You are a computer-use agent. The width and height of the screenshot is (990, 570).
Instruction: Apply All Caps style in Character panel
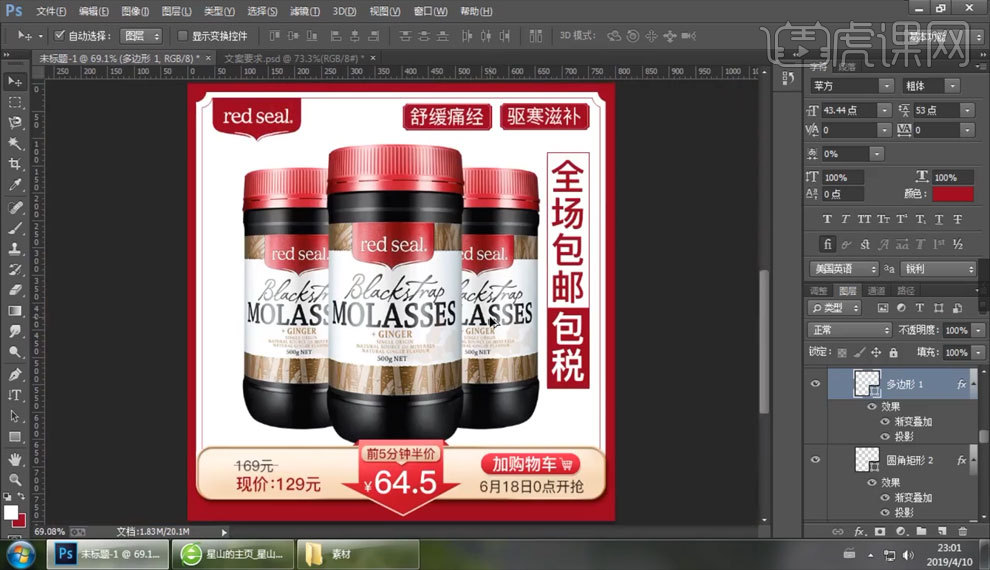tap(864, 219)
